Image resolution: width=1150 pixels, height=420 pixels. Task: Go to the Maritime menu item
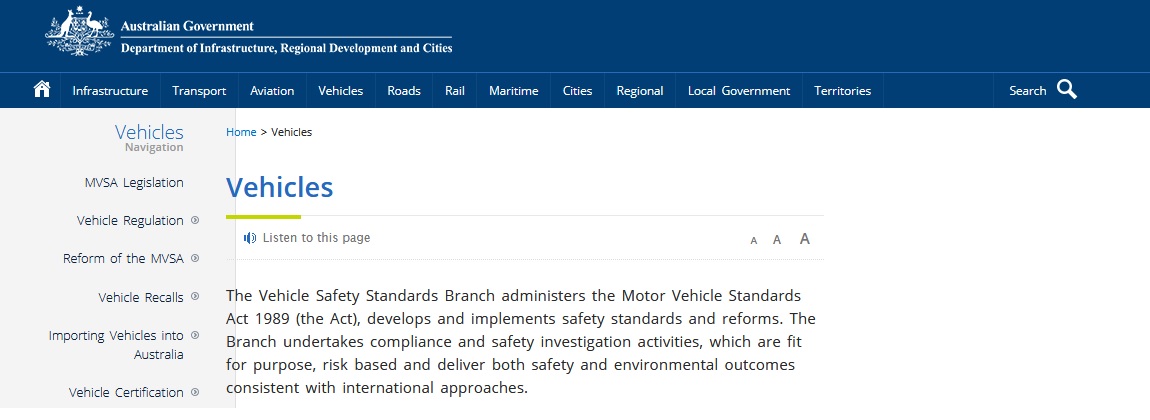click(513, 91)
